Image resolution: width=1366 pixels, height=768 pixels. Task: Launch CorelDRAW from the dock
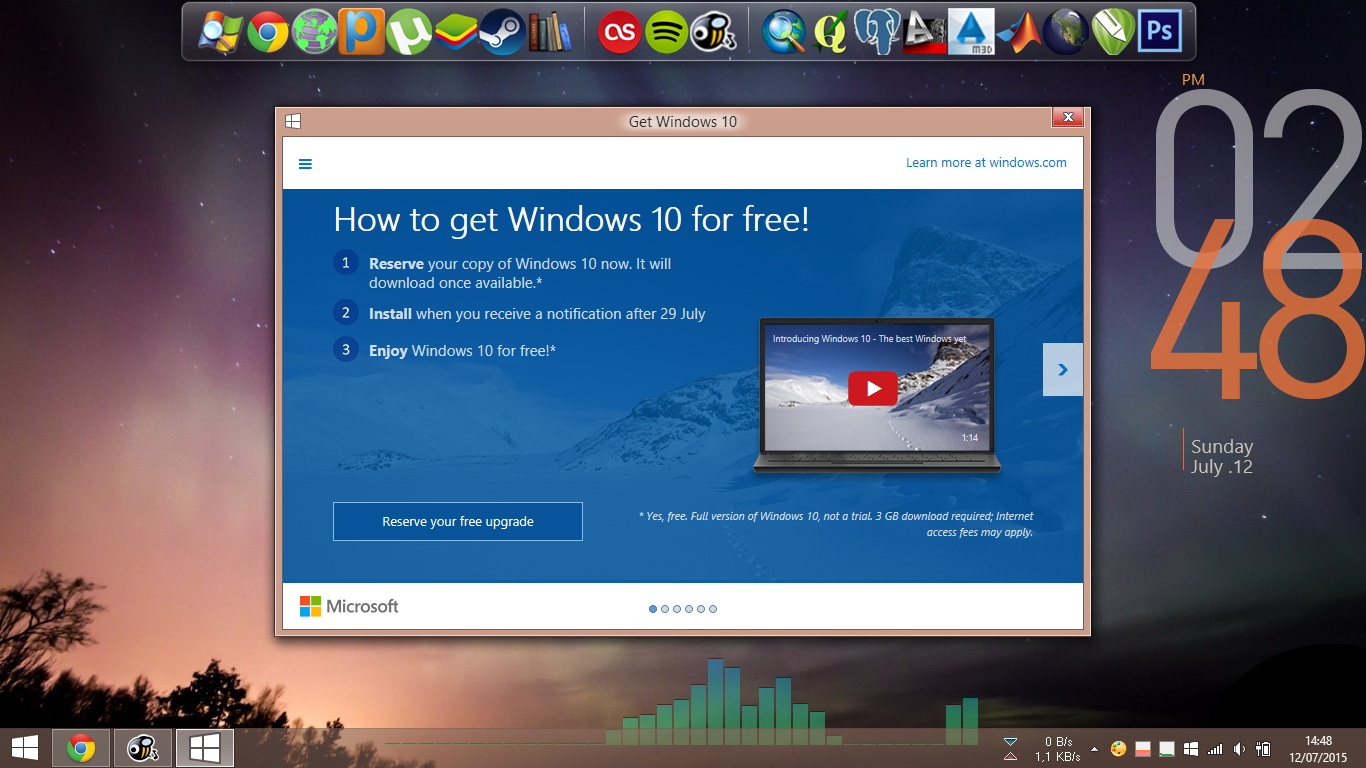click(x=1113, y=32)
